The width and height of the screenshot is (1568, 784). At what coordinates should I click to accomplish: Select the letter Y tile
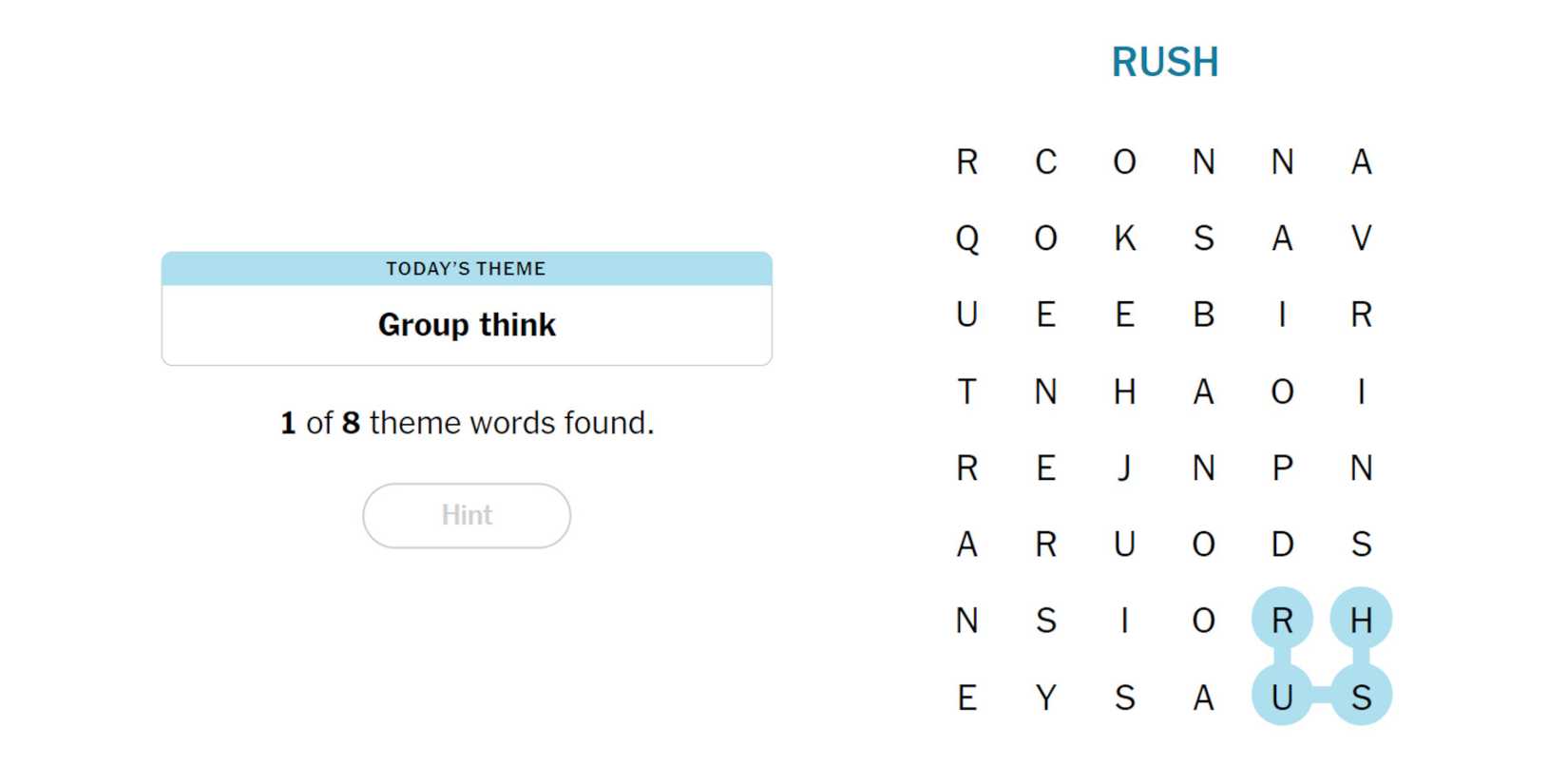click(1045, 698)
